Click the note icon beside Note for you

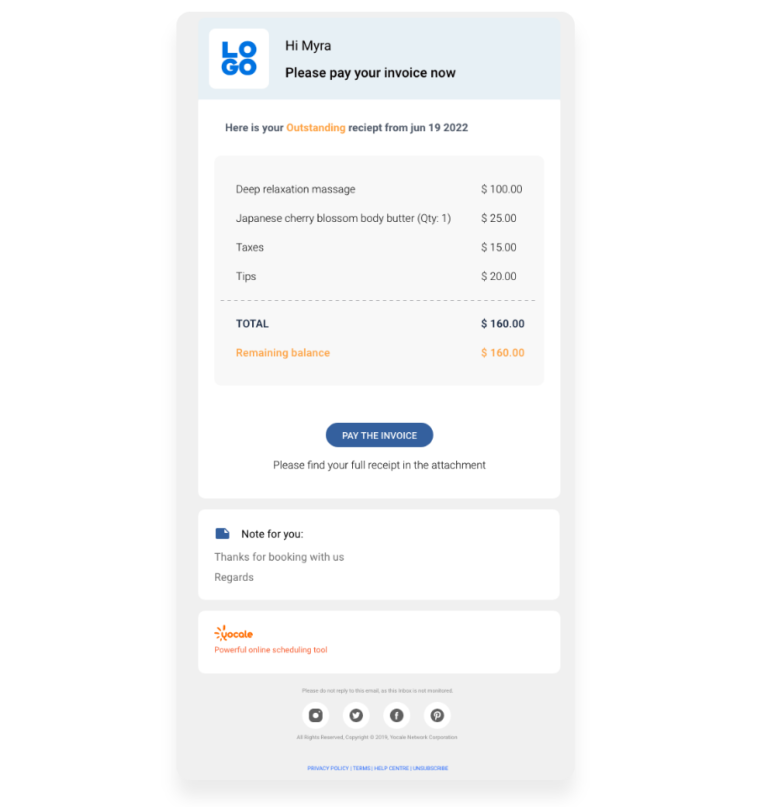222,533
